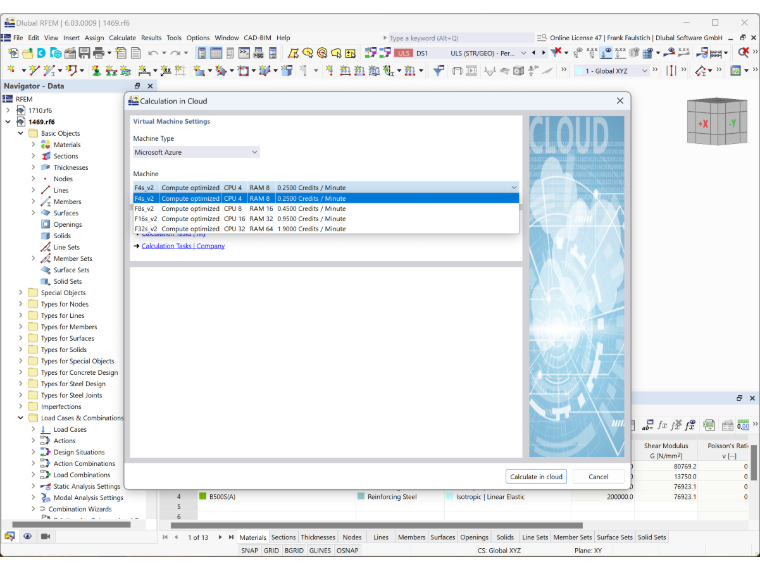Click the Reinforcing Steel color swatch
Image resolution: width=760 pixels, height=570 pixels.
(x=361, y=496)
